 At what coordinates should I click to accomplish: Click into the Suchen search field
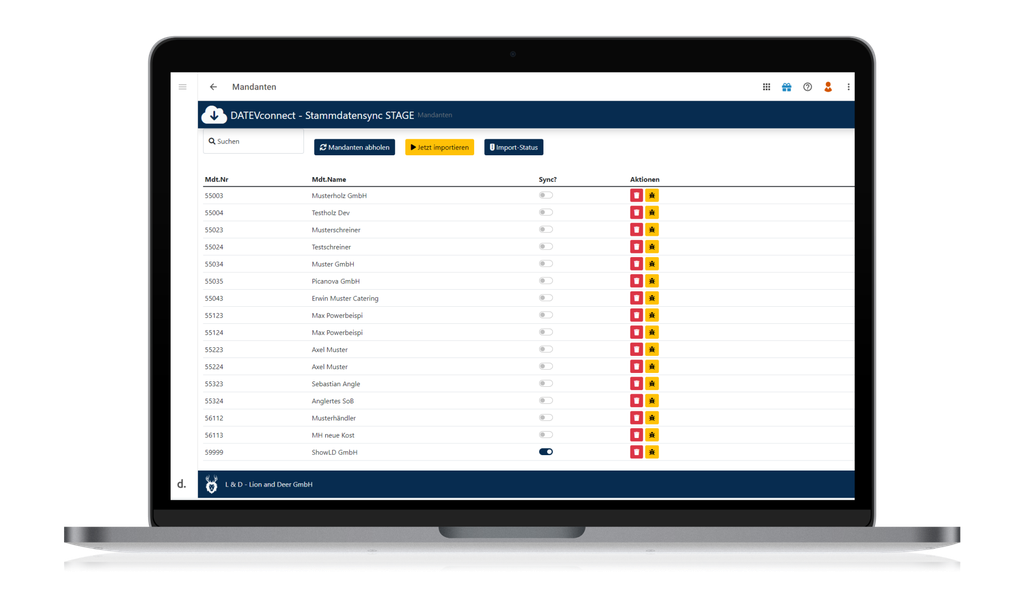pos(253,142)
